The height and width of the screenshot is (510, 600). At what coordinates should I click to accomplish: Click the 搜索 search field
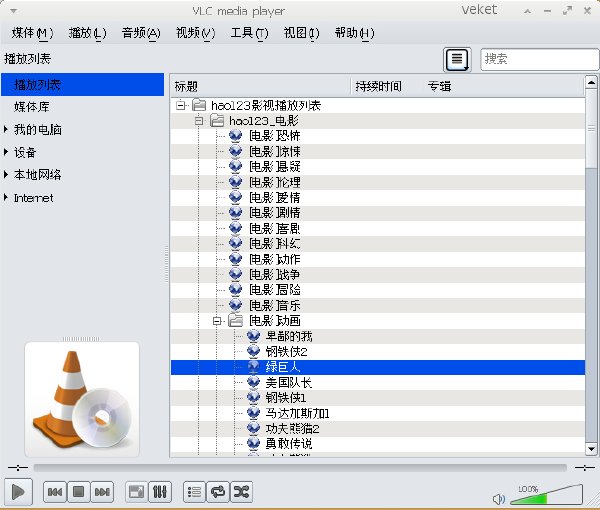[x=540, y=59]
